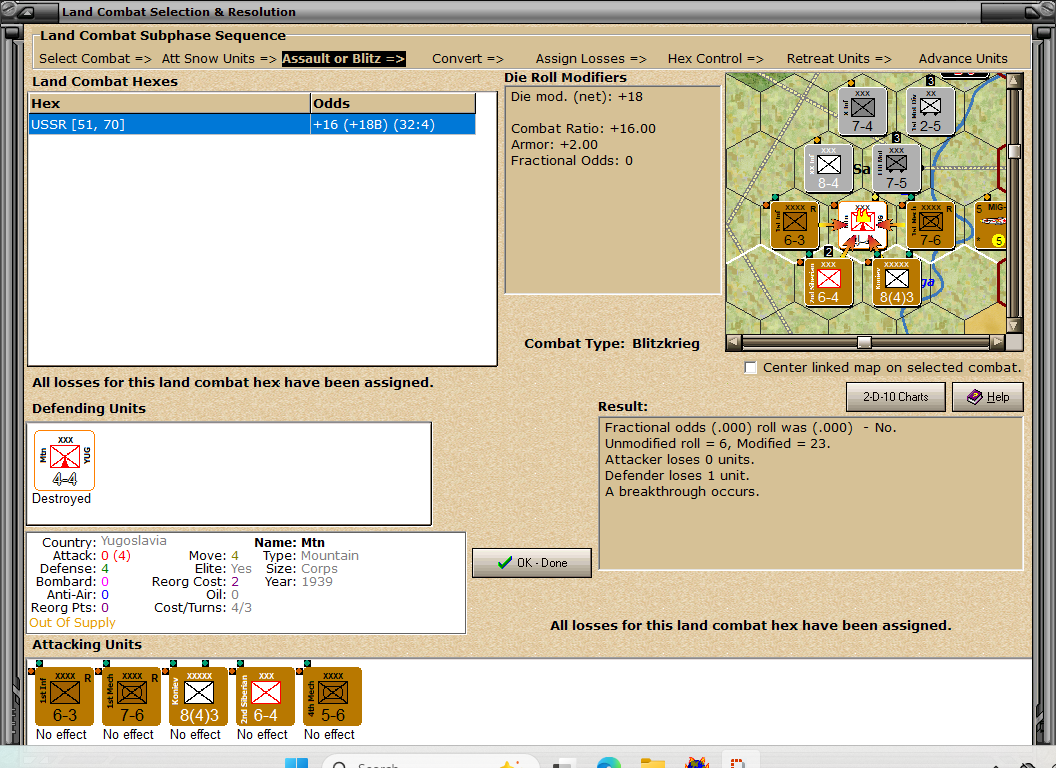Click the Select Combat subphase step
This screenshot has width=1056, height=768.
point(95,59)
